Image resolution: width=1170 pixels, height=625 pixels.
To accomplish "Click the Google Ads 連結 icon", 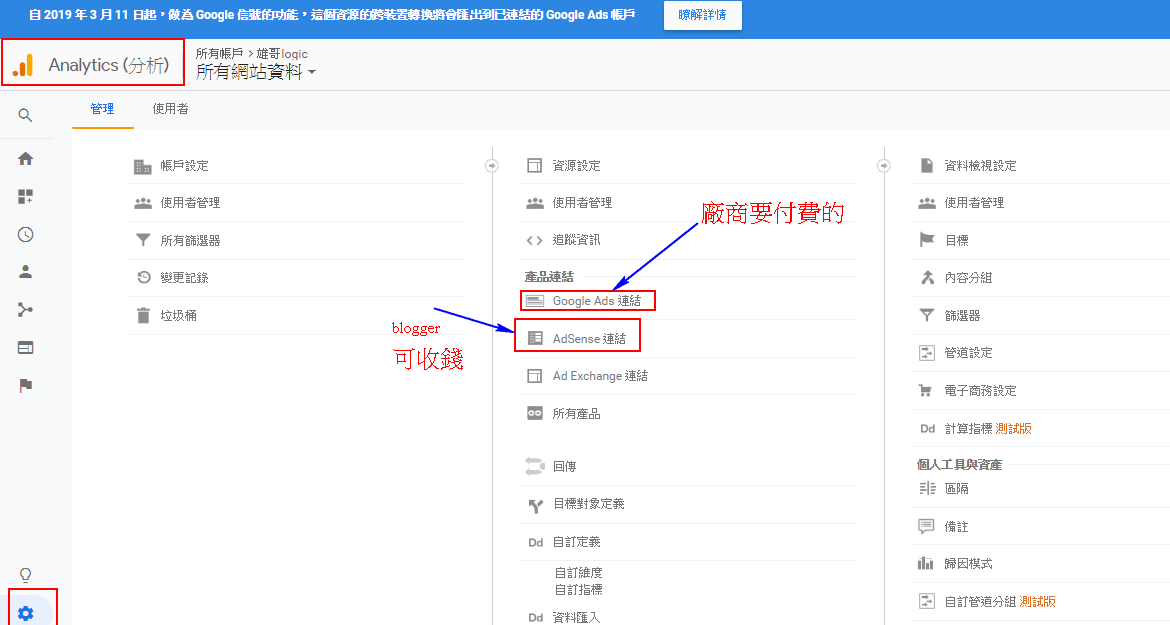I will click(x=535, y=301).
